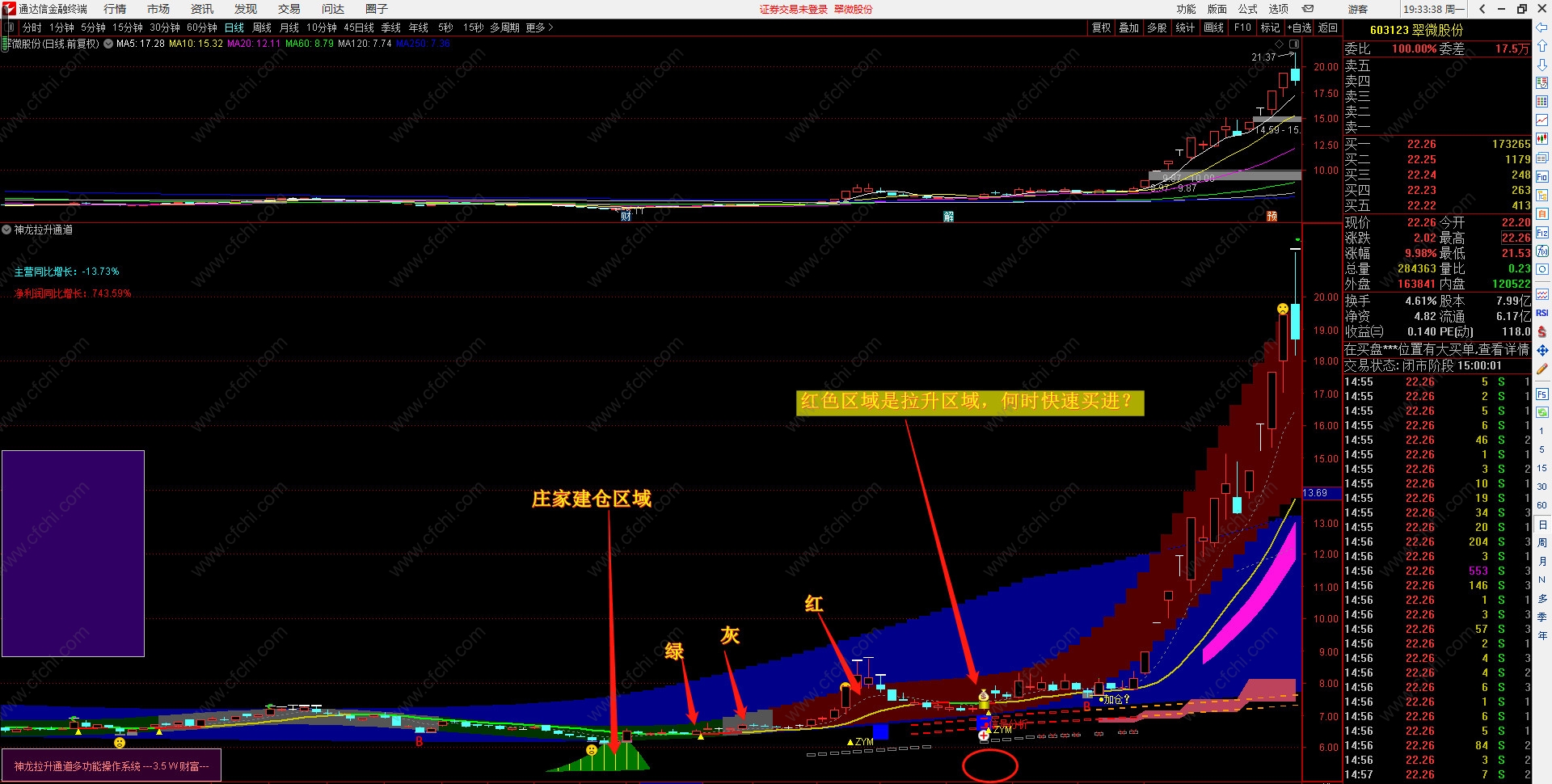
Task: Open the 功能 menu in title bar
Action: (1187, 9)
